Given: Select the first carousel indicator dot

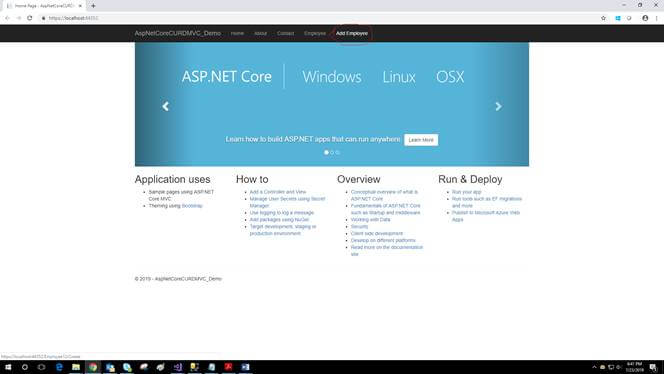Looking at the screenshot, I should [x=326, y=152].
